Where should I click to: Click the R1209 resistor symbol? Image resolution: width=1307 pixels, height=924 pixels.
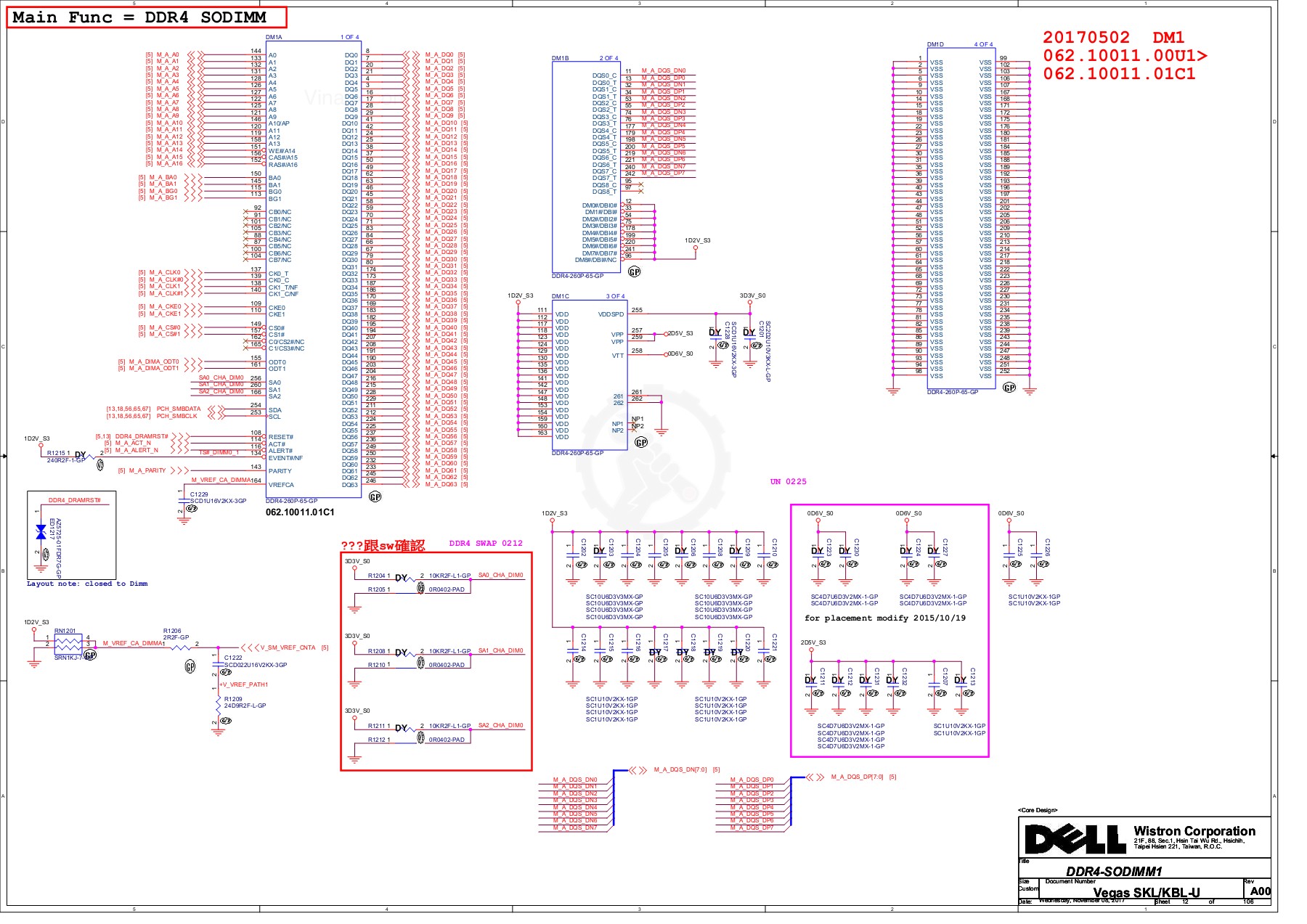pyautogui.click(x=218, y=703)
